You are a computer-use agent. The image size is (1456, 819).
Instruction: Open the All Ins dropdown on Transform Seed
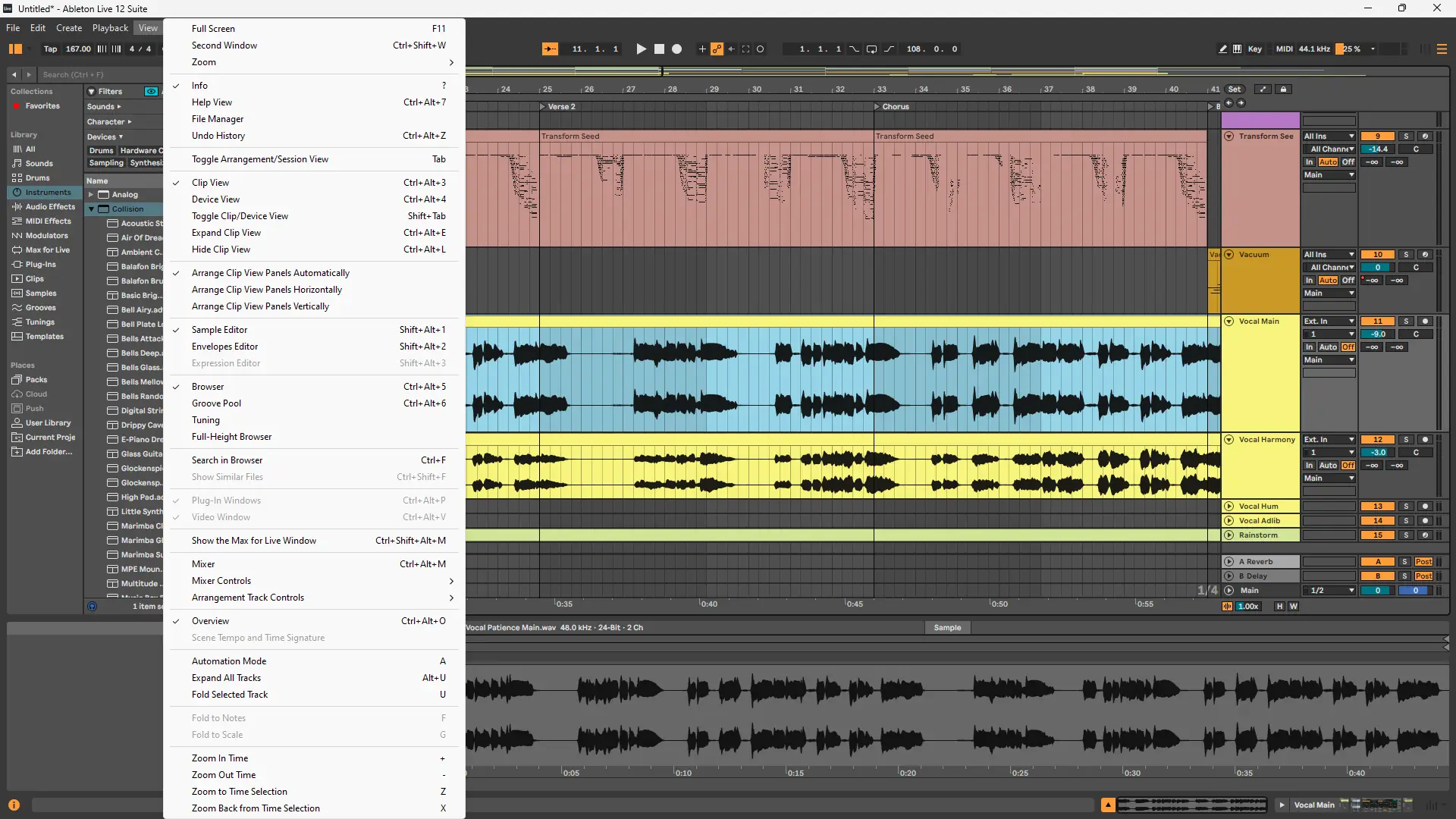point(1329,136)
